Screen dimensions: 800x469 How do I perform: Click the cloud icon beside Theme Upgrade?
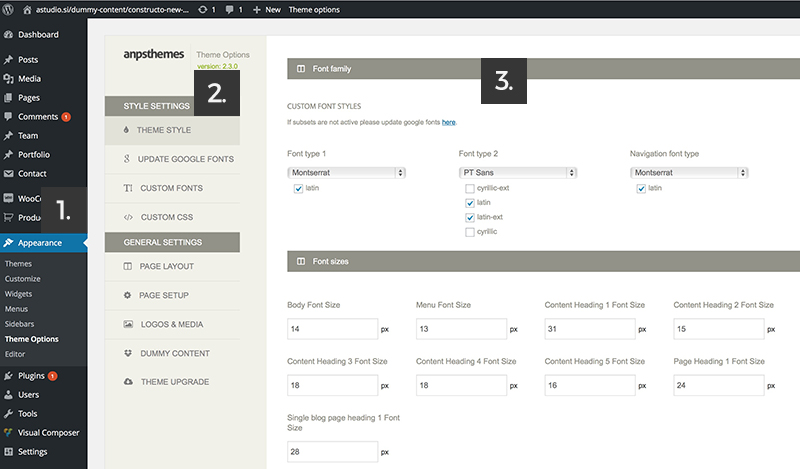128,382
